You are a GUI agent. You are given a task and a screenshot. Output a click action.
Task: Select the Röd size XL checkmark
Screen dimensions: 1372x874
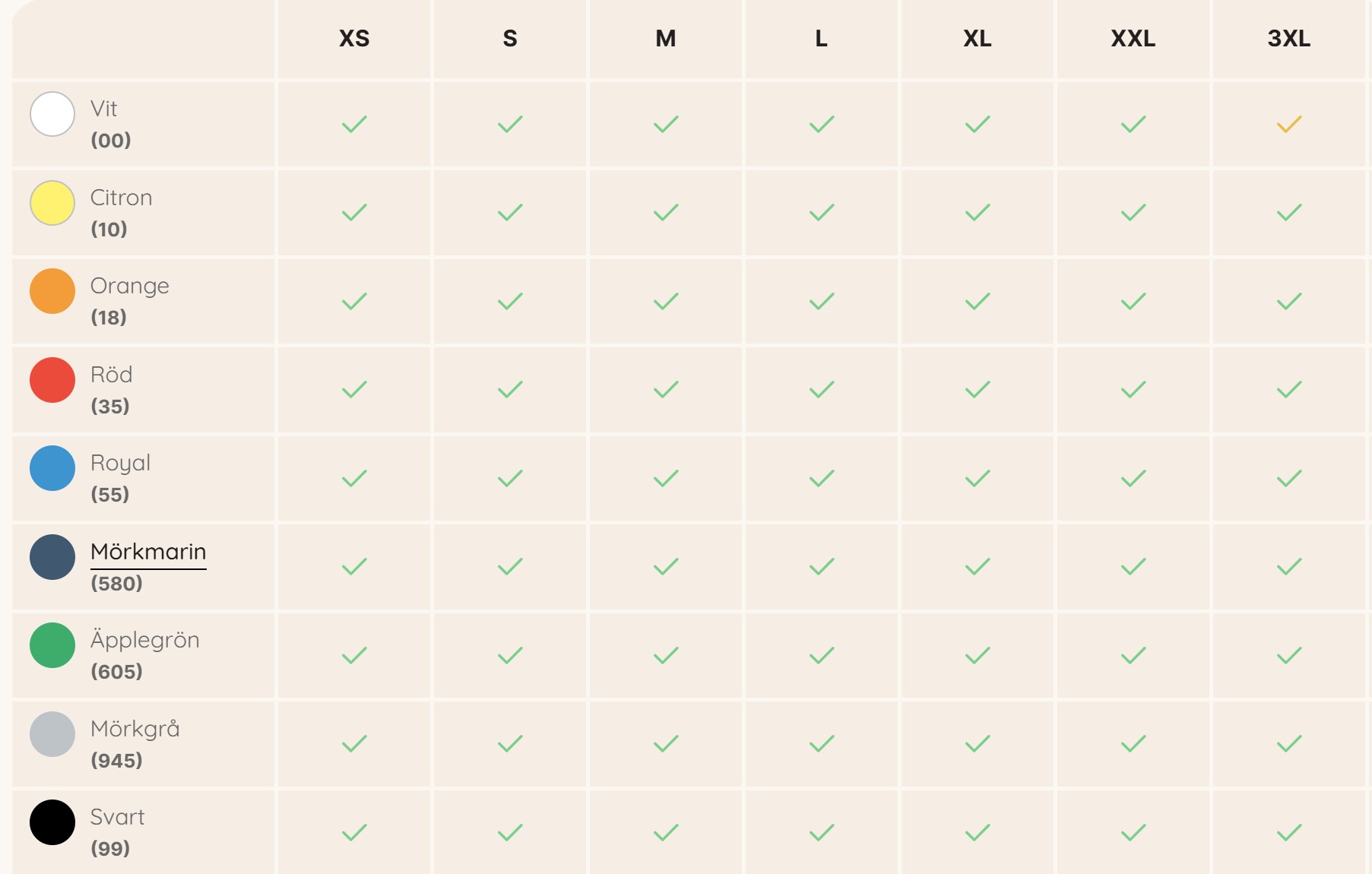(978, 389)
